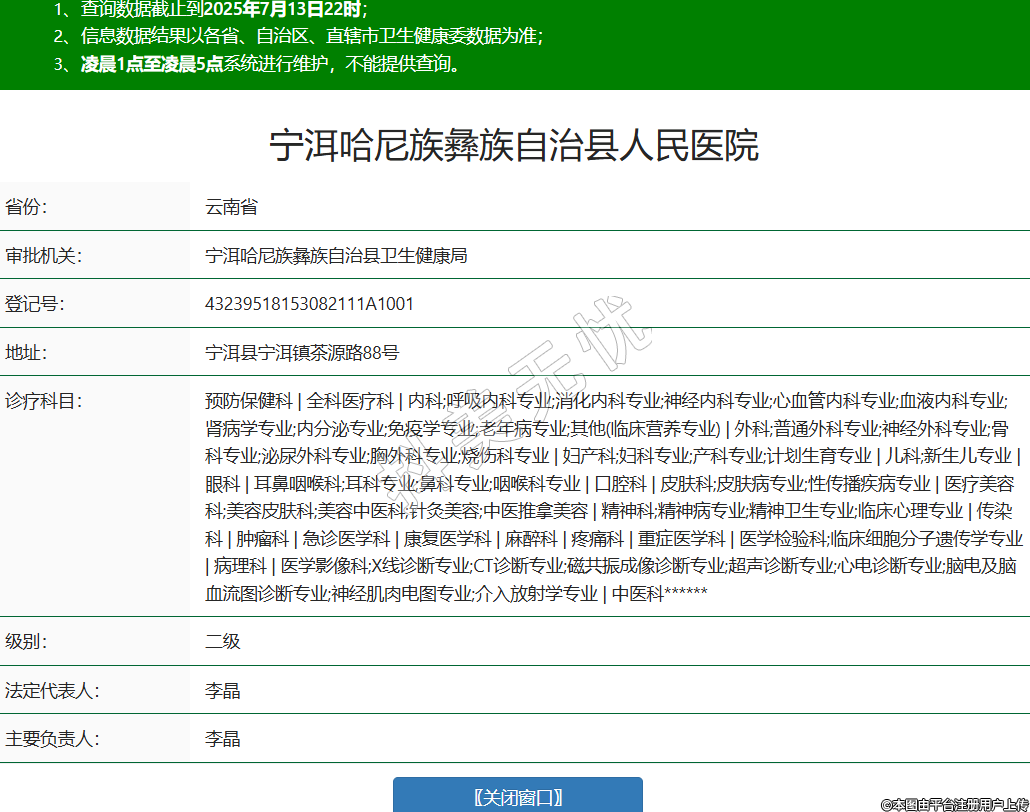The width and height of the screenshot is (1030, 812).
Task: Click the hospital level value 二级
Action: 223,641
